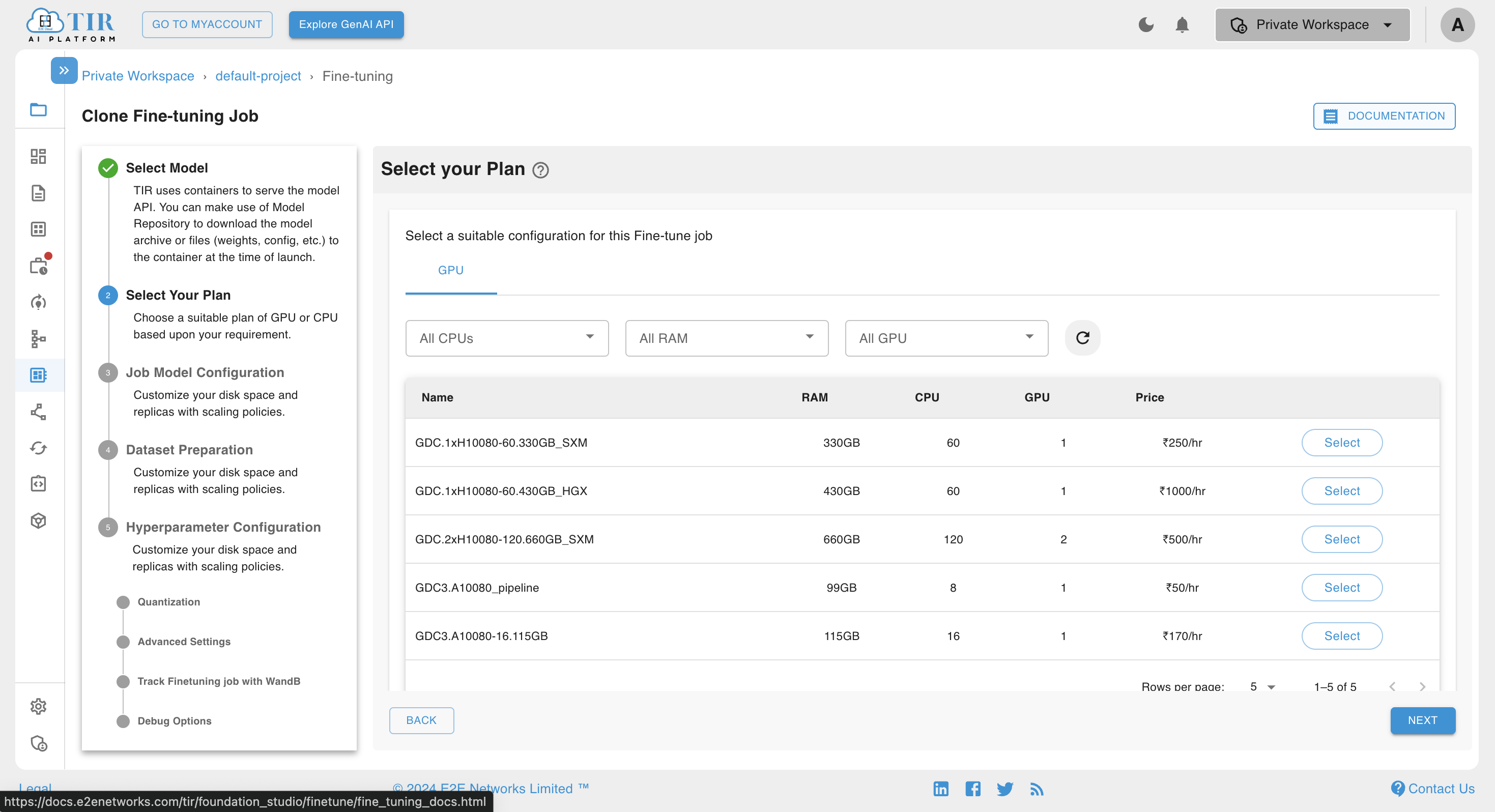
Task: Open dashboard grid icon in sidebar
Action: pyautogui.click(x=38, y=156)
